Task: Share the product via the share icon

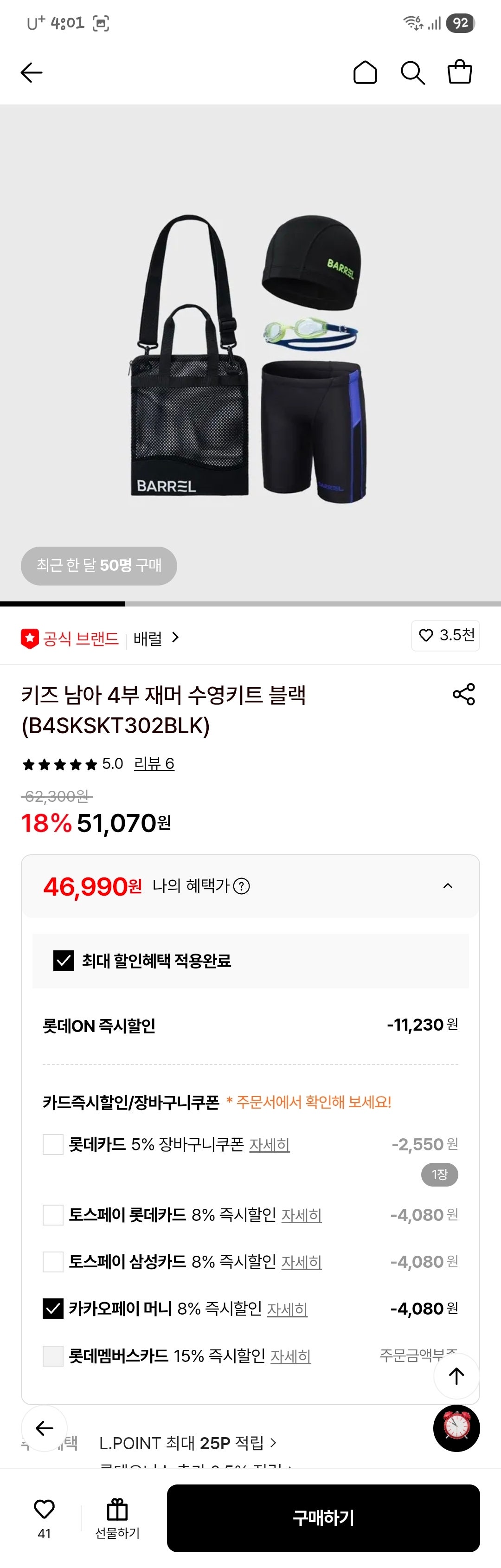Action: [x=464, y=695]
